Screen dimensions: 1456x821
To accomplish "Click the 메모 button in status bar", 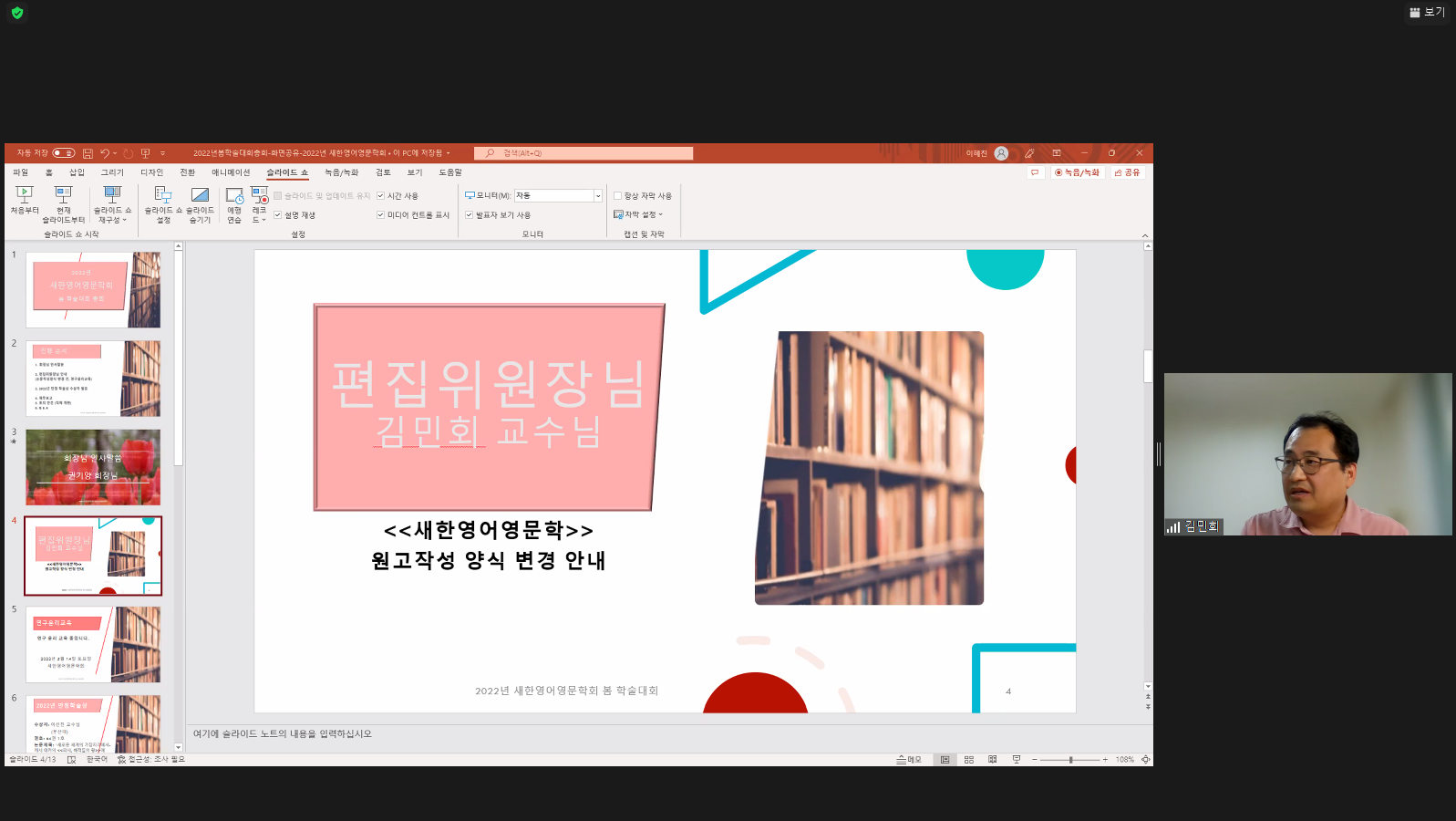I will tap(909, 759).
